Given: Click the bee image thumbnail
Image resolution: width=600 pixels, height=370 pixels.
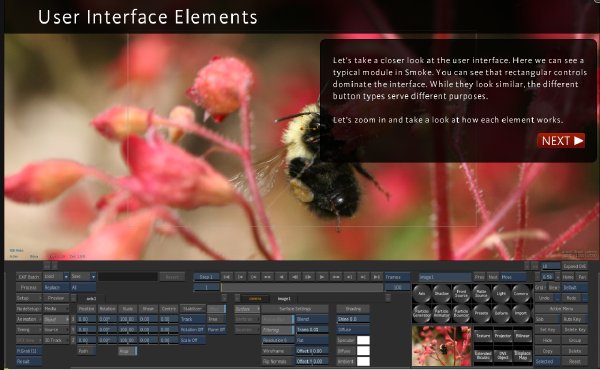Looking at the screenshot, I should [x=441, y=346].
